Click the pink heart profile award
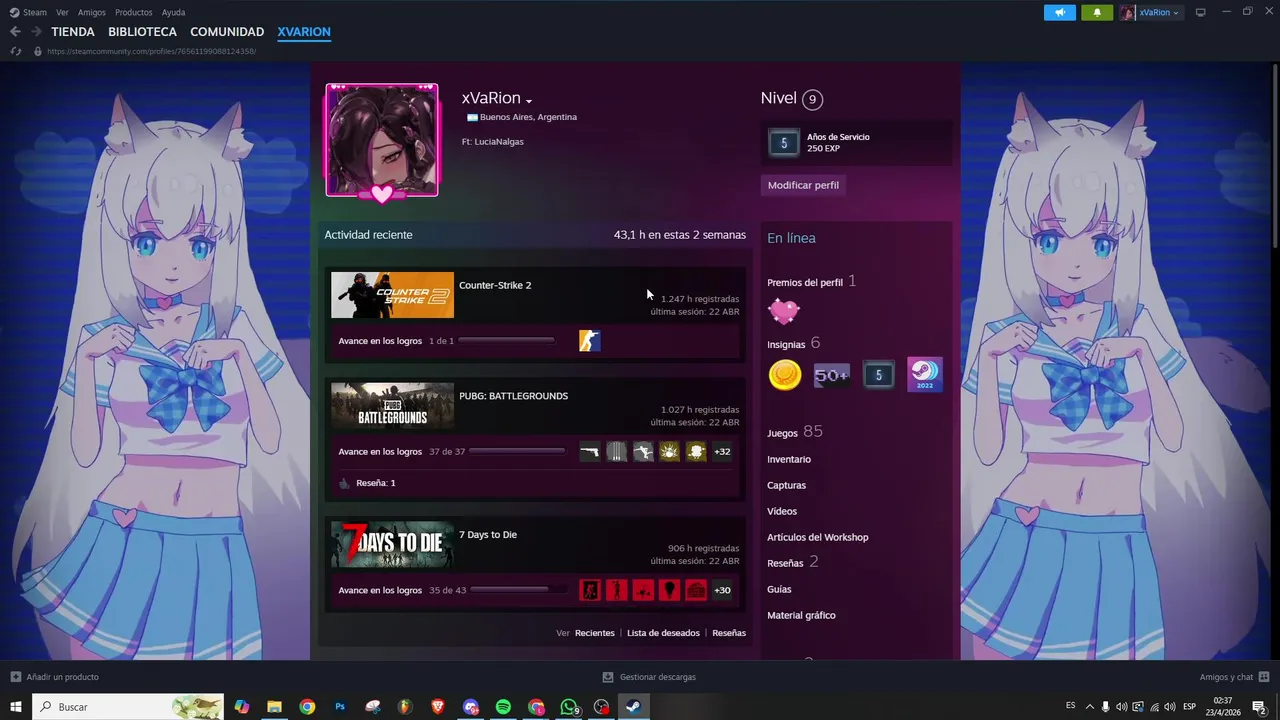Image resolution: width=1280 pixels, height=720 pixels. click(784, 311)
